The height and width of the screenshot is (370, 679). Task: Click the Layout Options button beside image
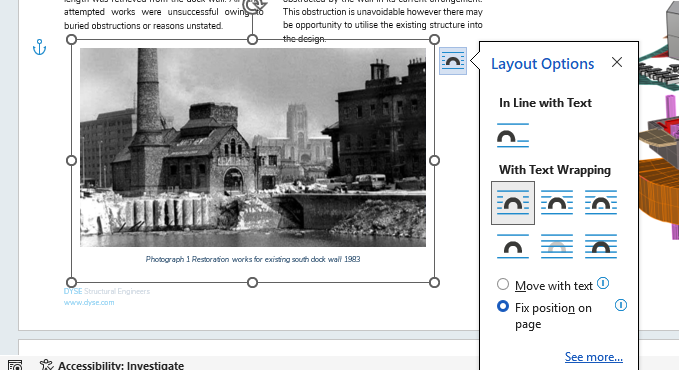(453, 61)
